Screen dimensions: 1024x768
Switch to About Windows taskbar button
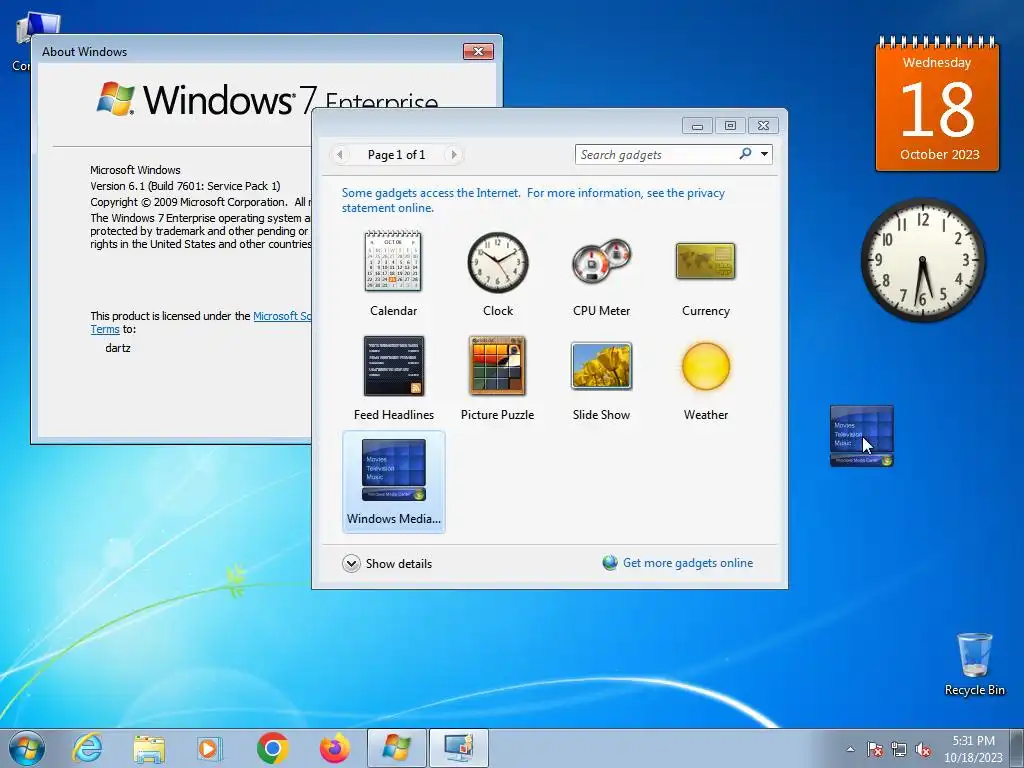[396, 748]
